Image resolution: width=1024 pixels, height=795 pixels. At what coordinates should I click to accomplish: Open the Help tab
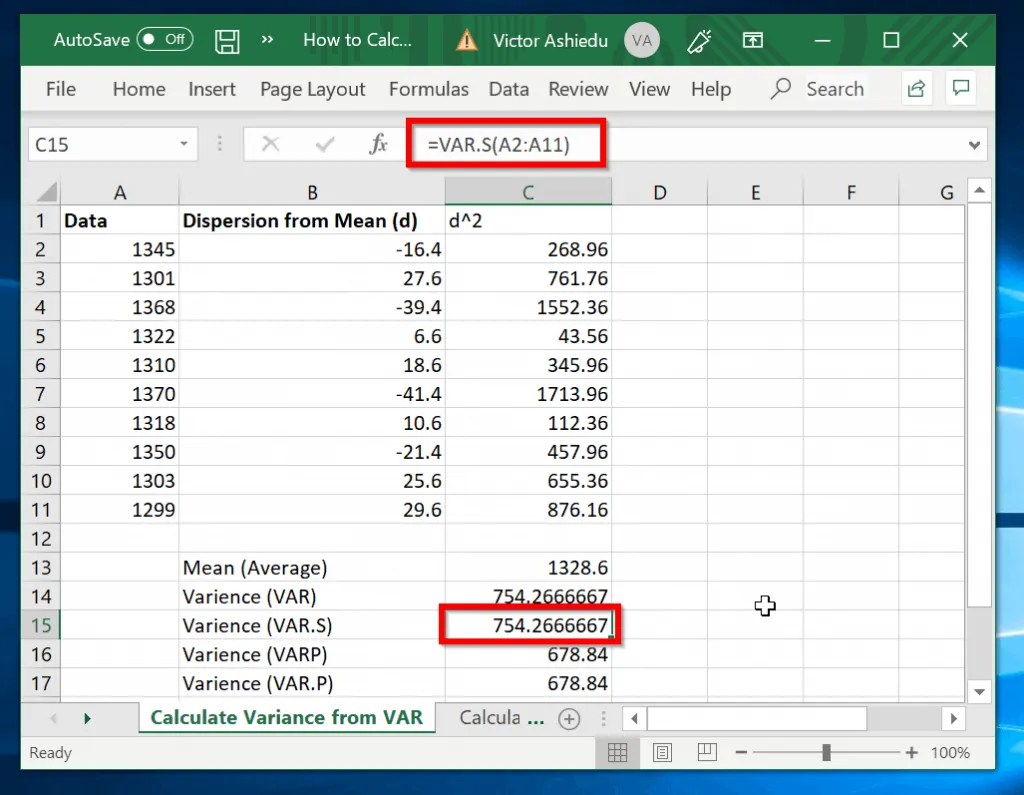click(711, 89)
